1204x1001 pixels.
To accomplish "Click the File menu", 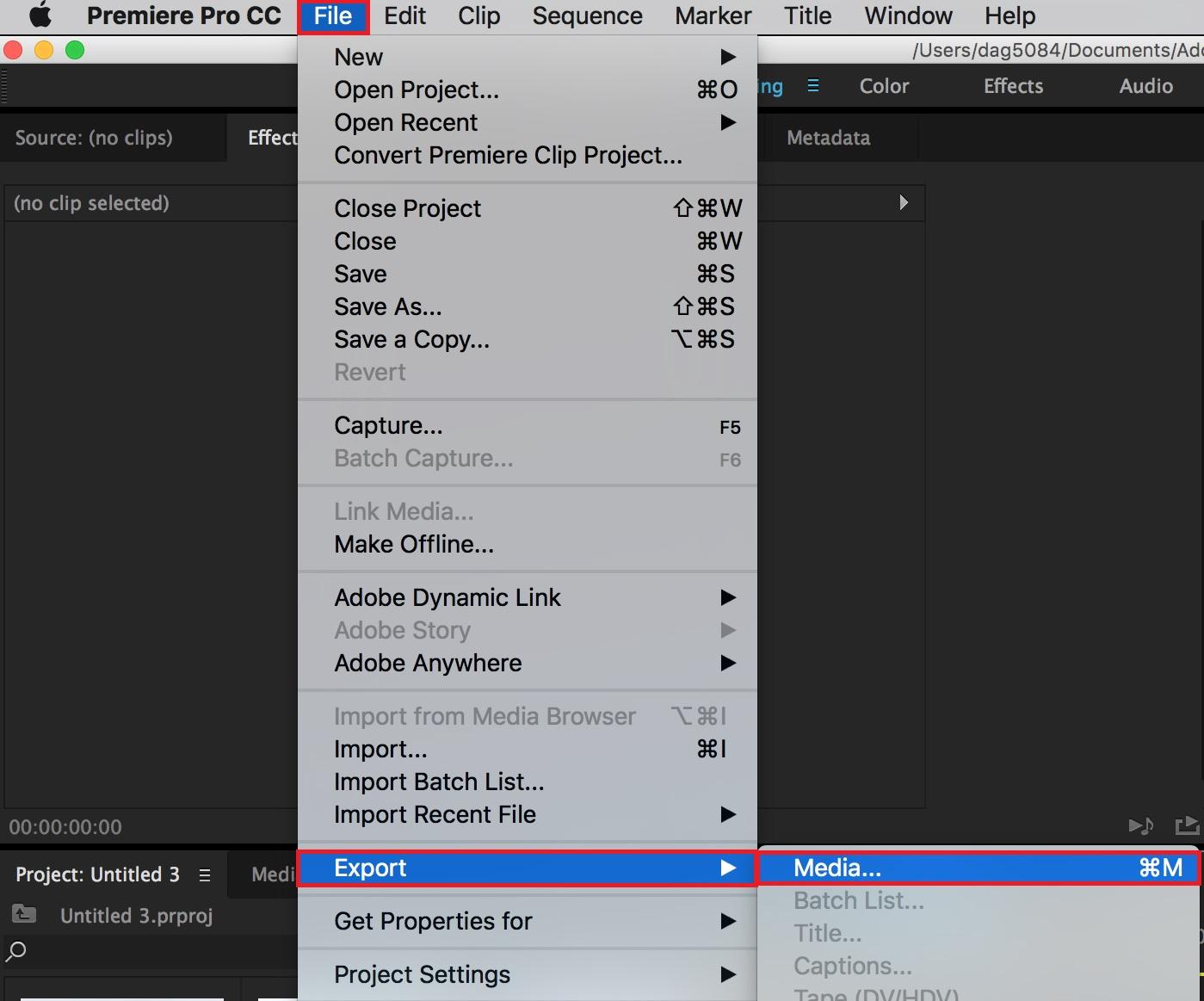I will tap(333, 16).
